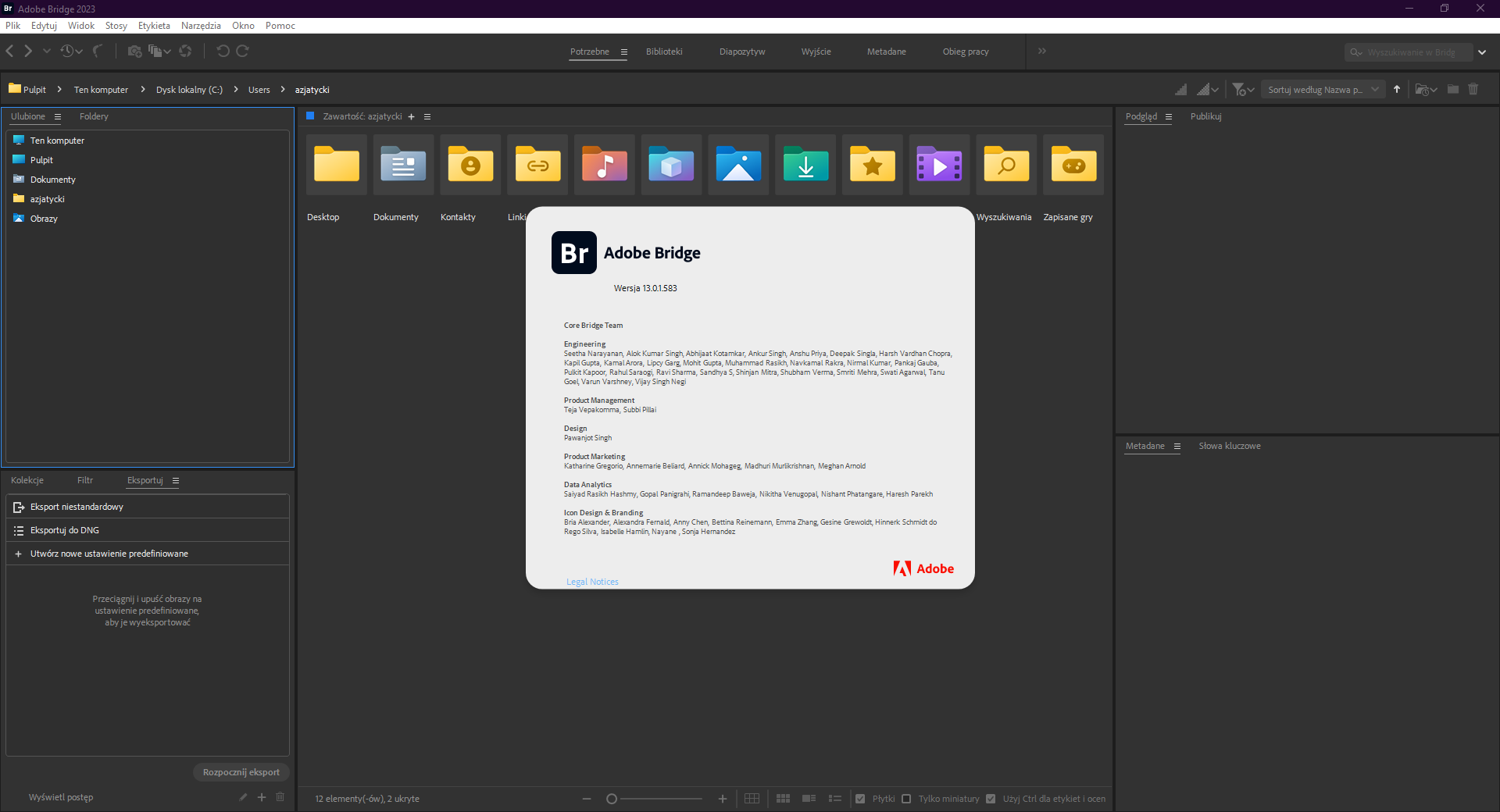
Task: Open the review mode stacked pages icon
Action: (159, 51)
